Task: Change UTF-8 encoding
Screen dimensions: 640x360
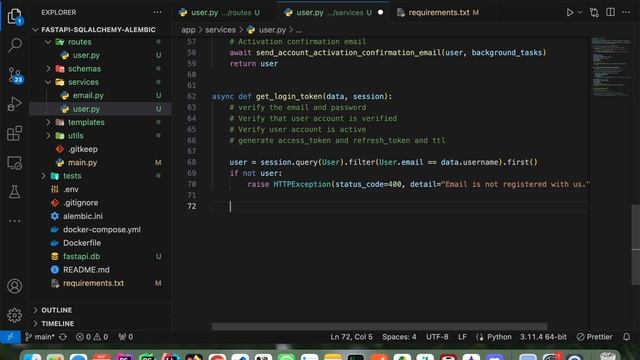Action: coord(437,337)
